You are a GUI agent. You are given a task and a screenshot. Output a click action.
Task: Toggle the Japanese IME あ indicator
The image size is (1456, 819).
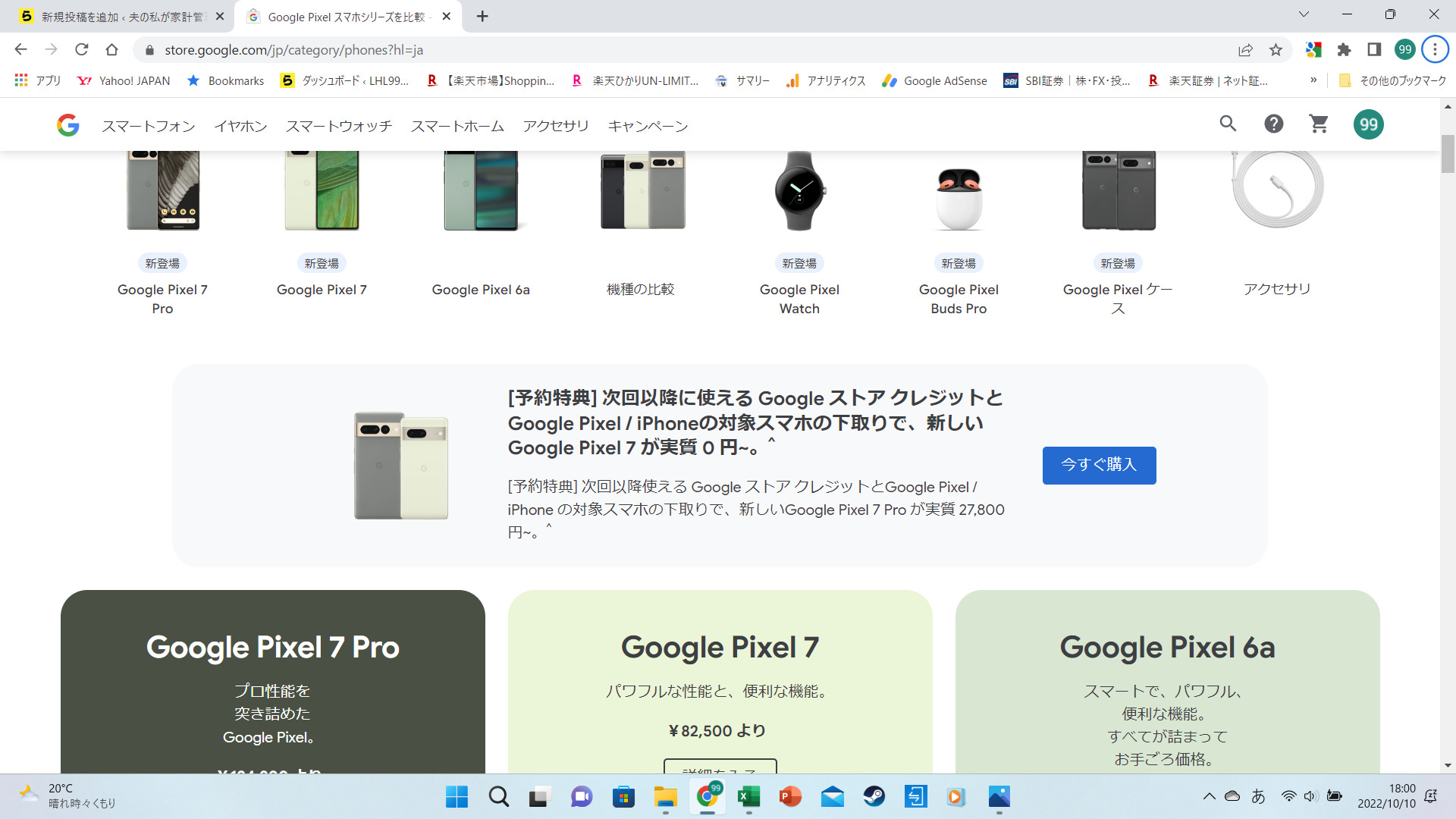[1259, 796]
